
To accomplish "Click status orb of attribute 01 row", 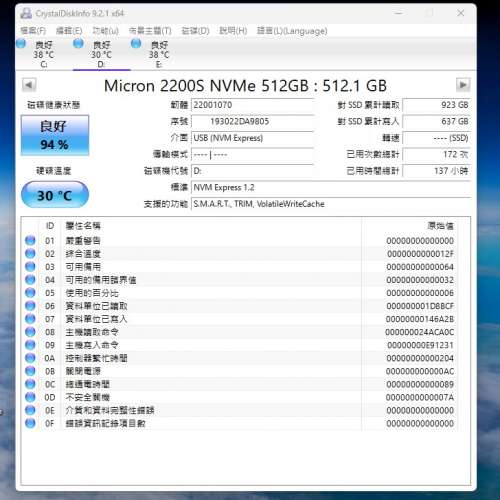I will click(x=30, y=240).
